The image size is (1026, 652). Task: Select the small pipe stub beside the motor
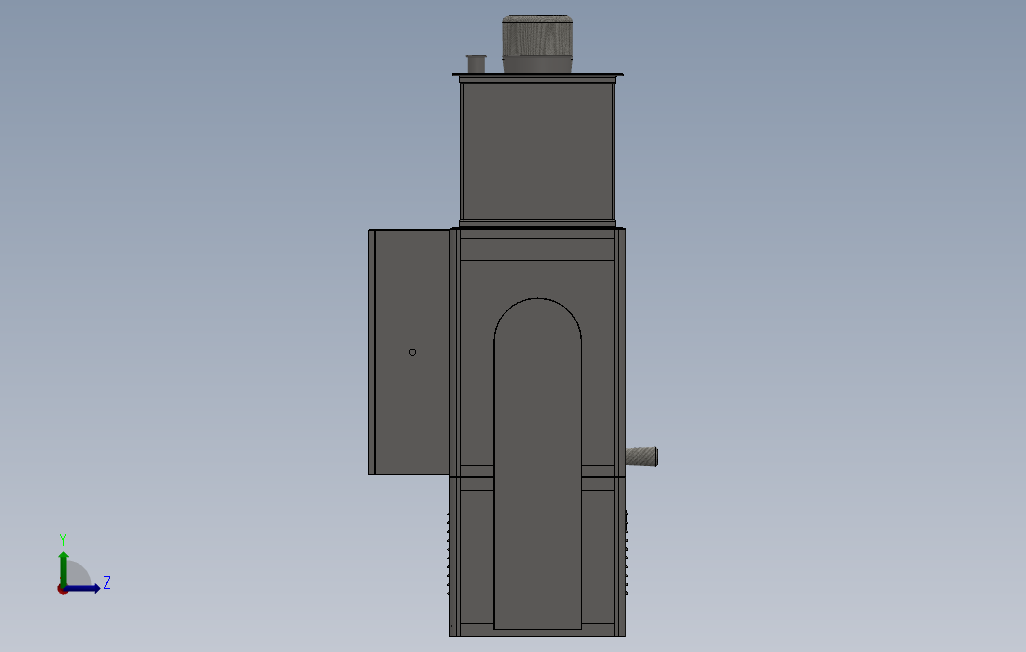[476, 64]
